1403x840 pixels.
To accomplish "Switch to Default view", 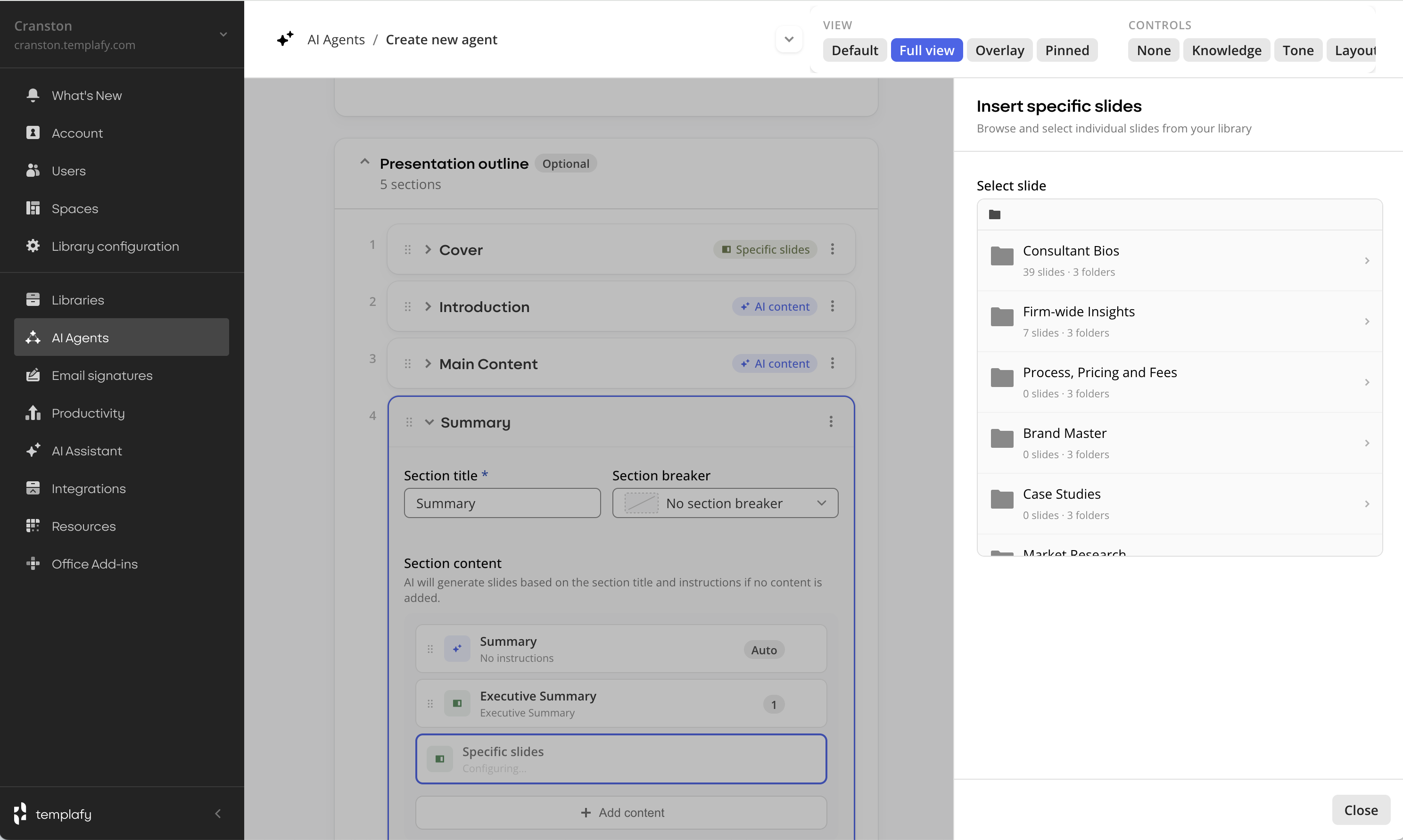I will [855, 50].
